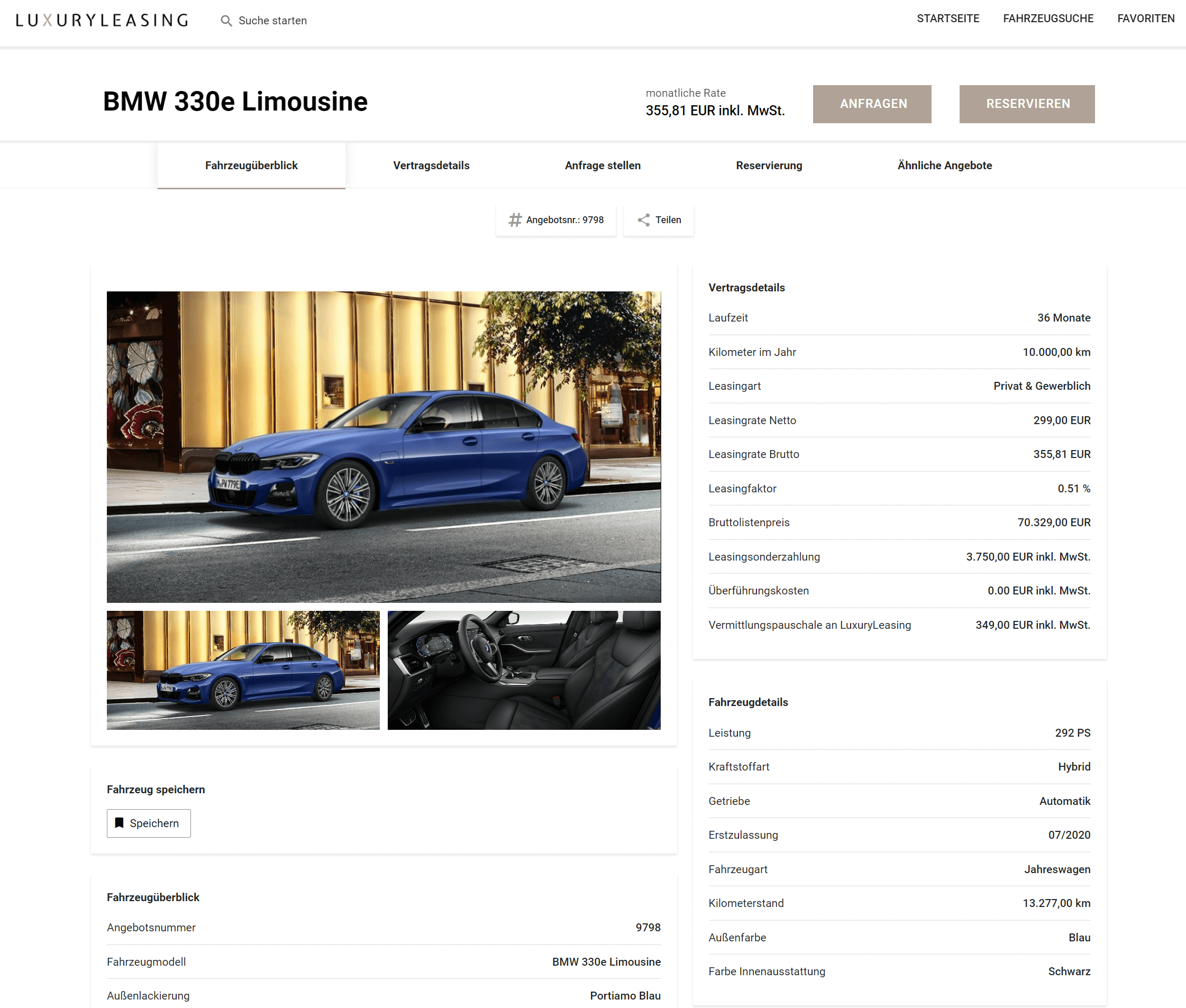The height and width of the screenshot is (1008, 1186).
Task: Click the Leasingrate Brutto value 355,81 EUR
Action: 1061,454
